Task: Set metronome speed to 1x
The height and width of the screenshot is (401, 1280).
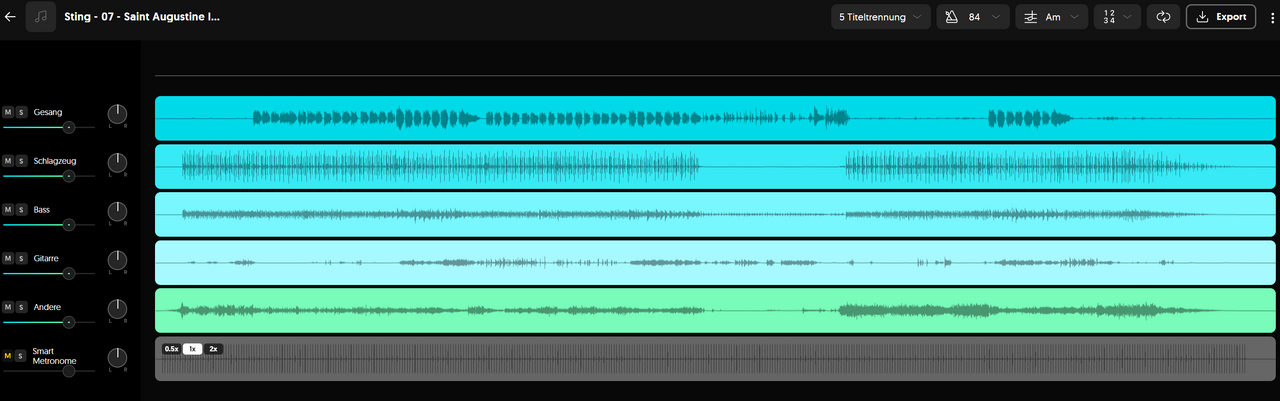Action: [192, 349]
